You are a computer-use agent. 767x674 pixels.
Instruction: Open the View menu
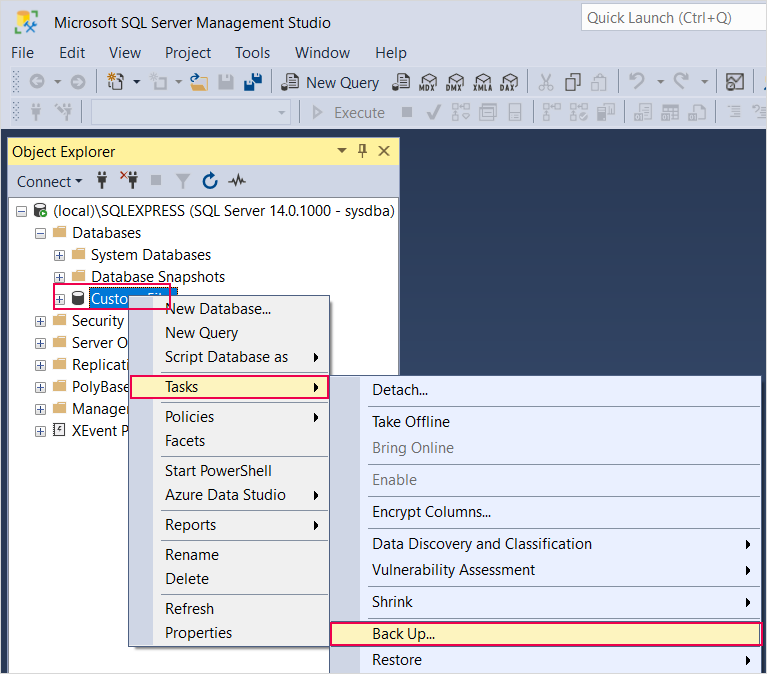click(x=125, y=52)
